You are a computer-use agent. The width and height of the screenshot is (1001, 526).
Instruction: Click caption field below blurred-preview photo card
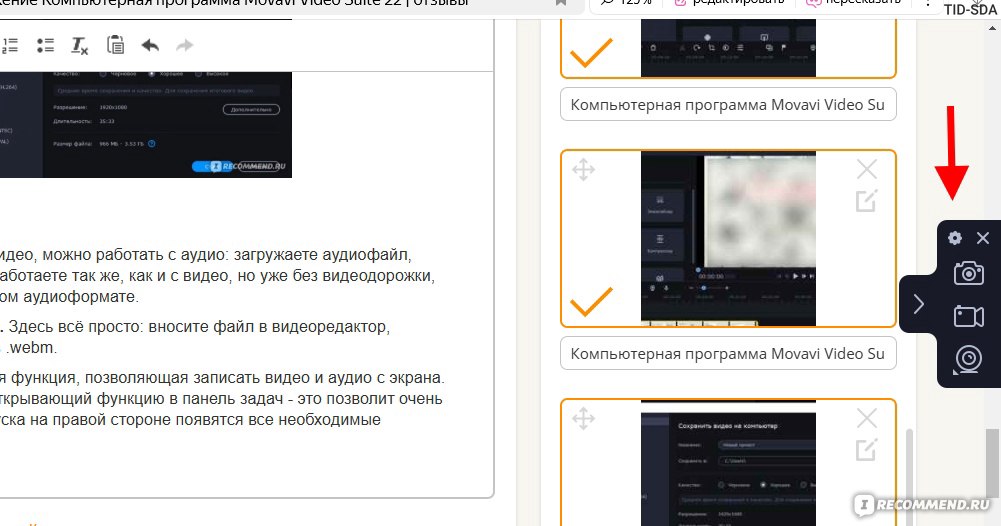pos(728,354)
